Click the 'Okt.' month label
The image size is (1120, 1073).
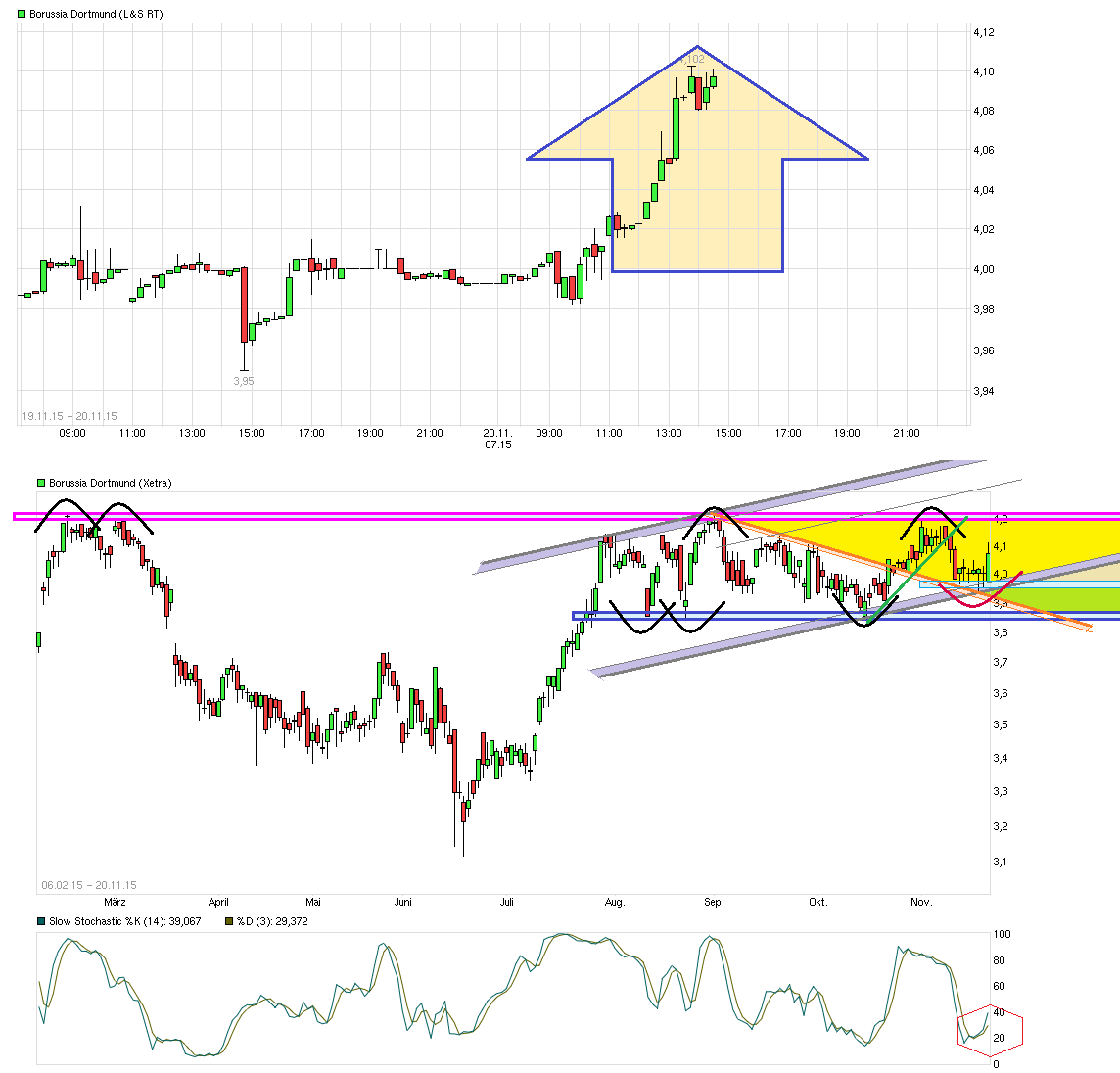click(x=817, y=902)
